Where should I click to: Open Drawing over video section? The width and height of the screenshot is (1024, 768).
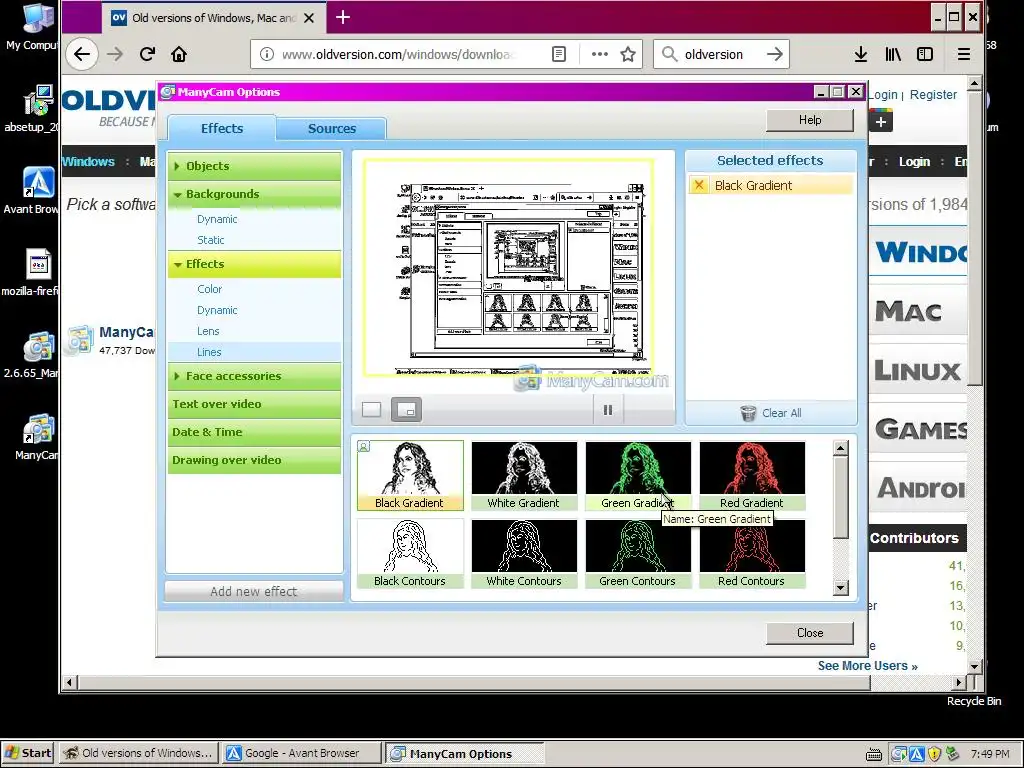point(255,460)
